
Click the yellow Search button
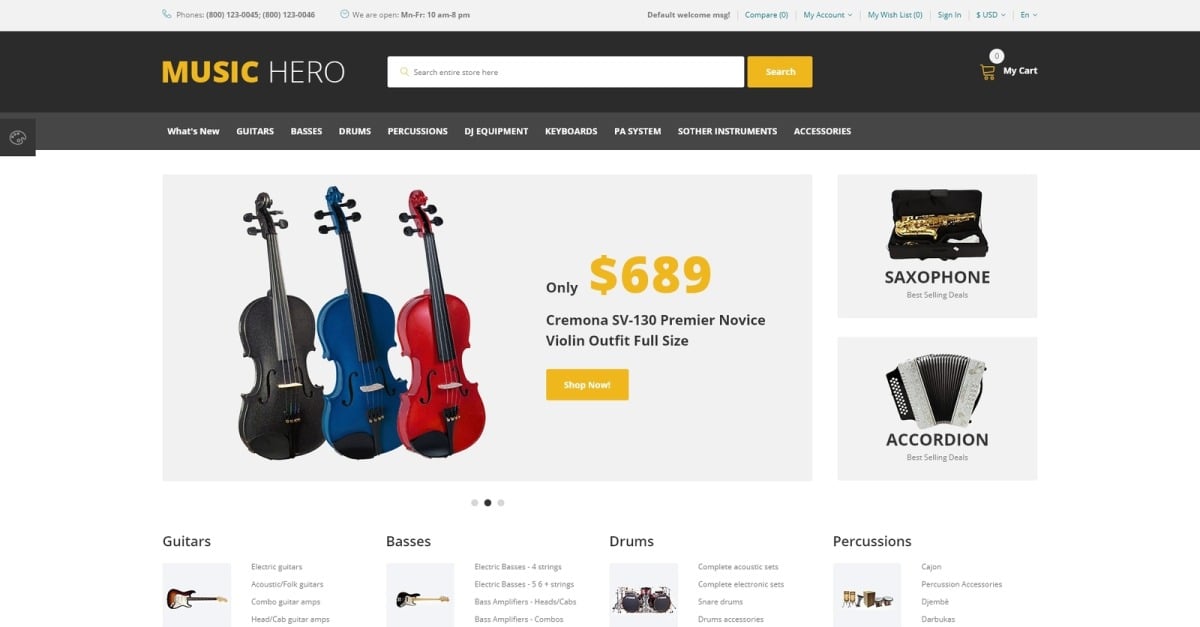pyautogui.click(x=780, y=72)
